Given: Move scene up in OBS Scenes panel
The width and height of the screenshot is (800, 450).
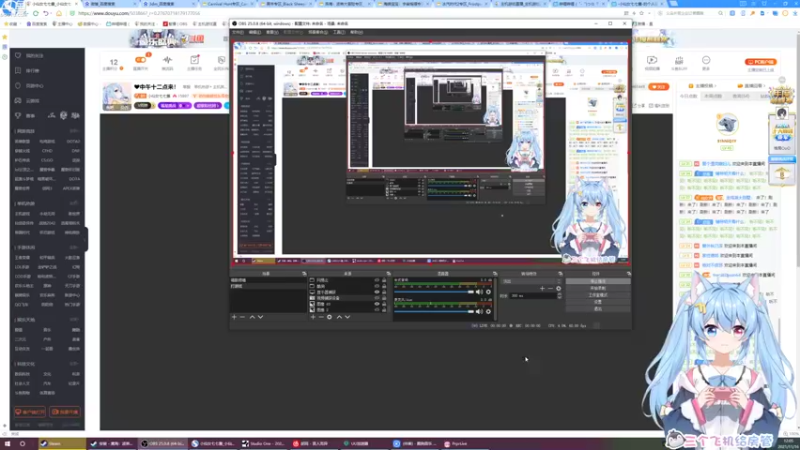Looking at the screenshot, I should 252,317.
